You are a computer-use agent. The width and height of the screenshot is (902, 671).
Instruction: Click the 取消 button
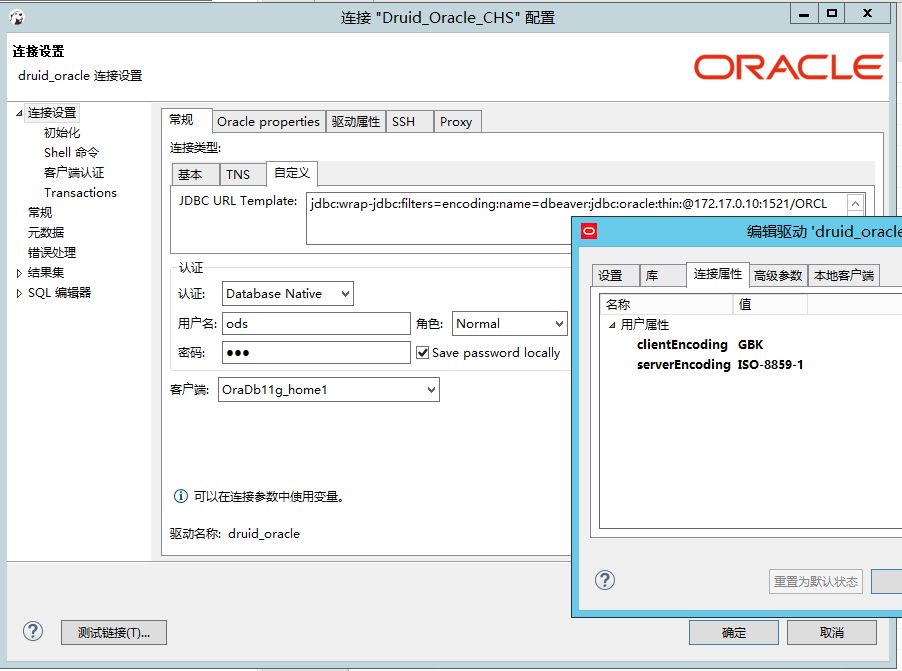point(831,632)
